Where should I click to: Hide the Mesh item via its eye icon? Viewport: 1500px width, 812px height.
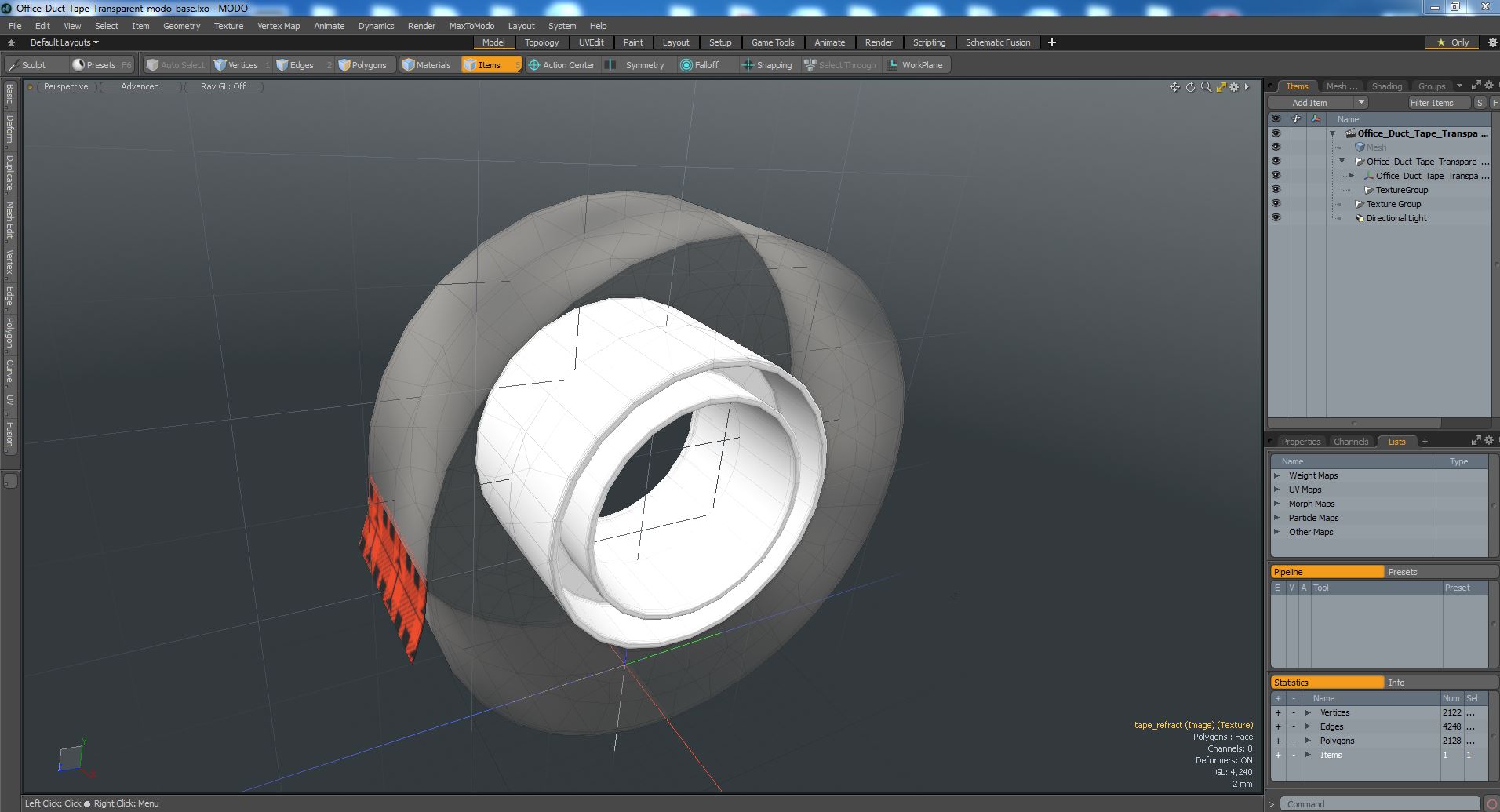tap(1276, 147)
